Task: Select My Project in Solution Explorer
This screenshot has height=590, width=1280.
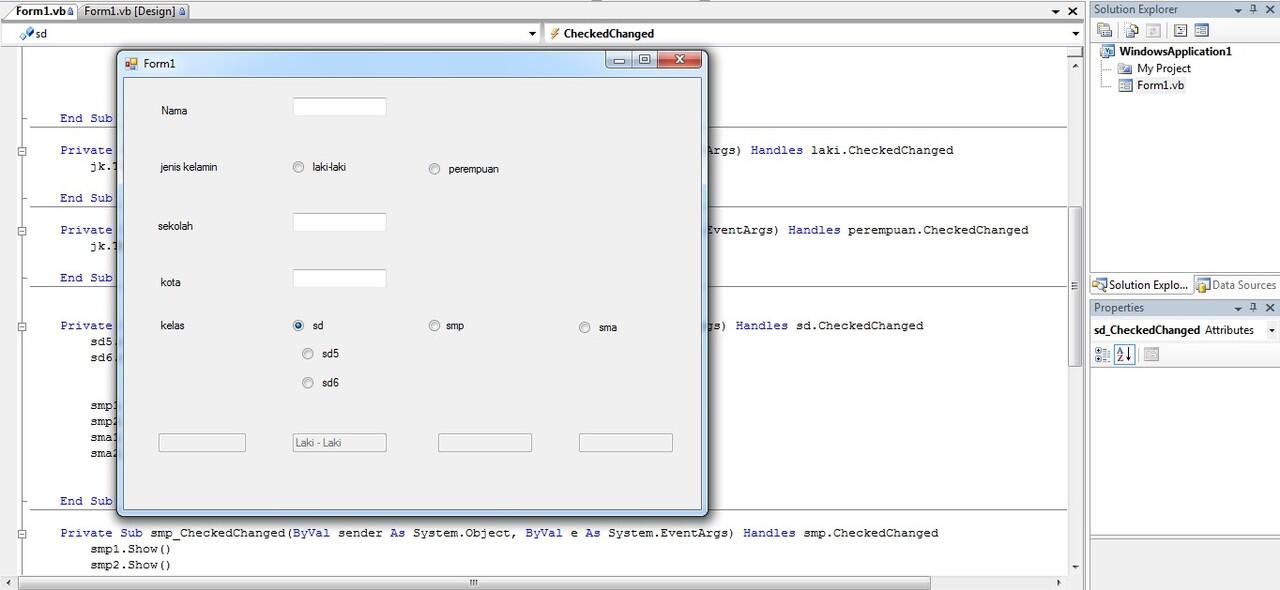Action: click(x=1164, y=68)
